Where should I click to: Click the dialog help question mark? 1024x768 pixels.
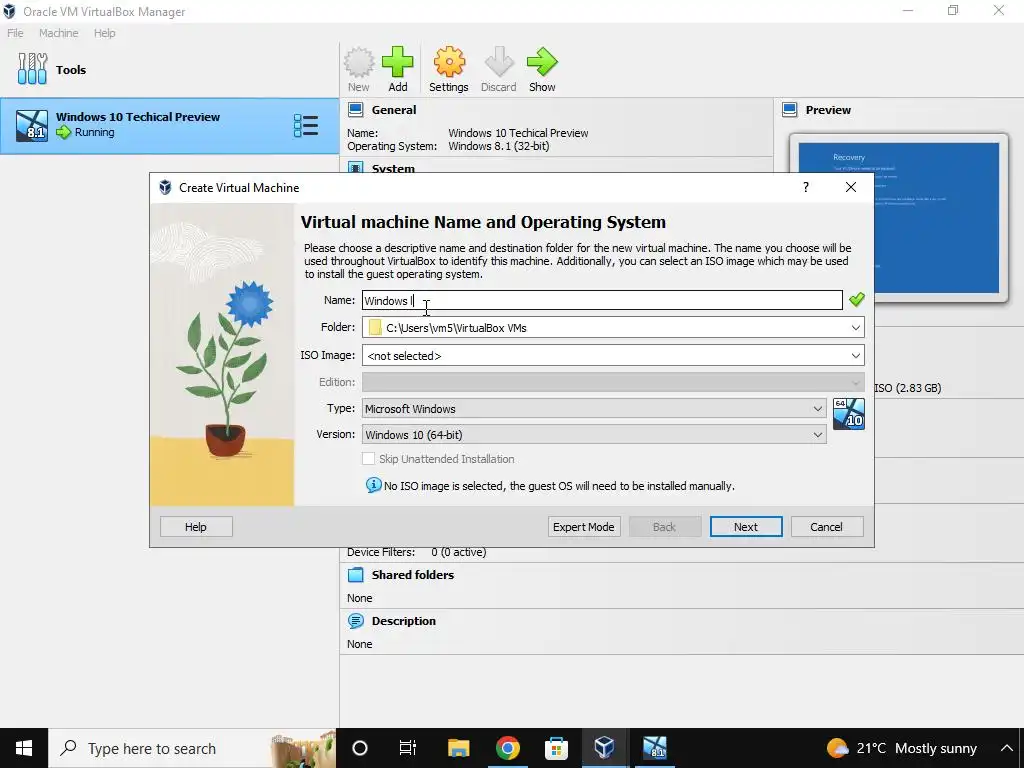tap(806, 187)
